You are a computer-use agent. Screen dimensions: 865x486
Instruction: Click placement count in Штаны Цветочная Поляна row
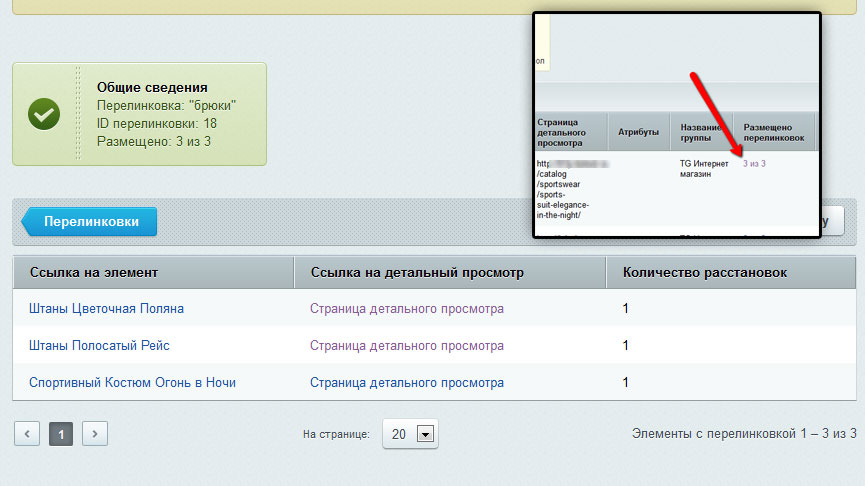pyautogui.click(x=626, y=309)
